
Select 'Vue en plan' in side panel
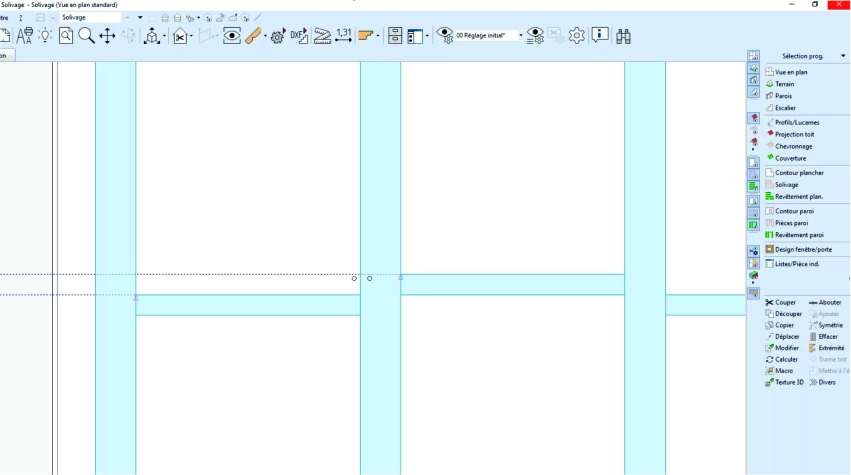point(790,72)
